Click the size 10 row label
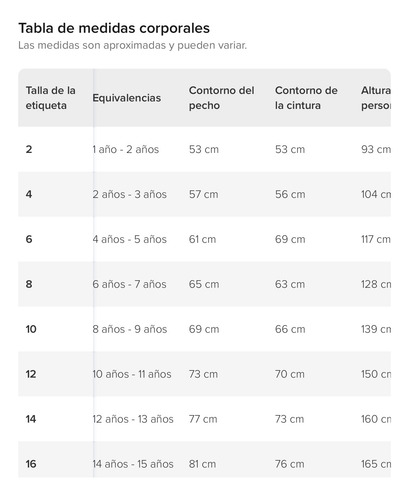 [x=31, y=329]
